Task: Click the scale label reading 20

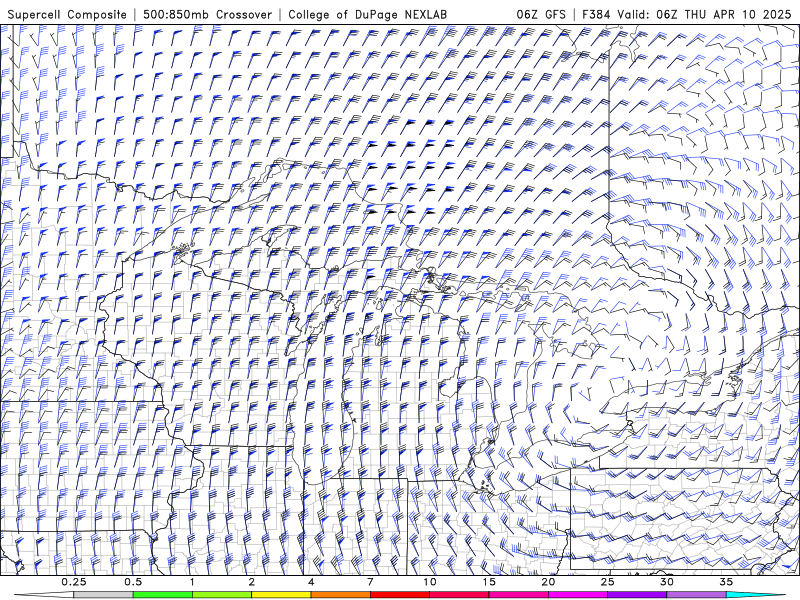Action: (x=548, y=582)
